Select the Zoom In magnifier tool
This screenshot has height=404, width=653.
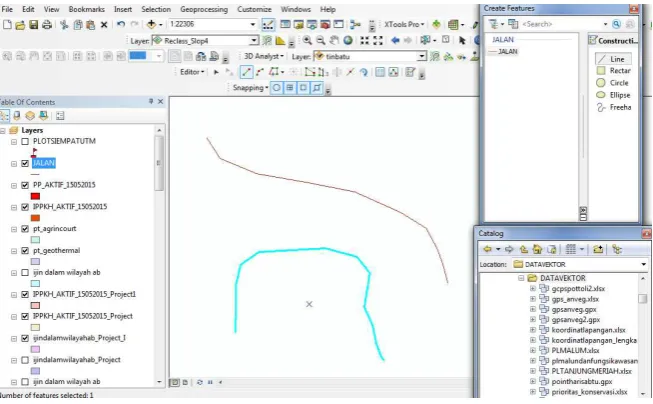point(307,40)
